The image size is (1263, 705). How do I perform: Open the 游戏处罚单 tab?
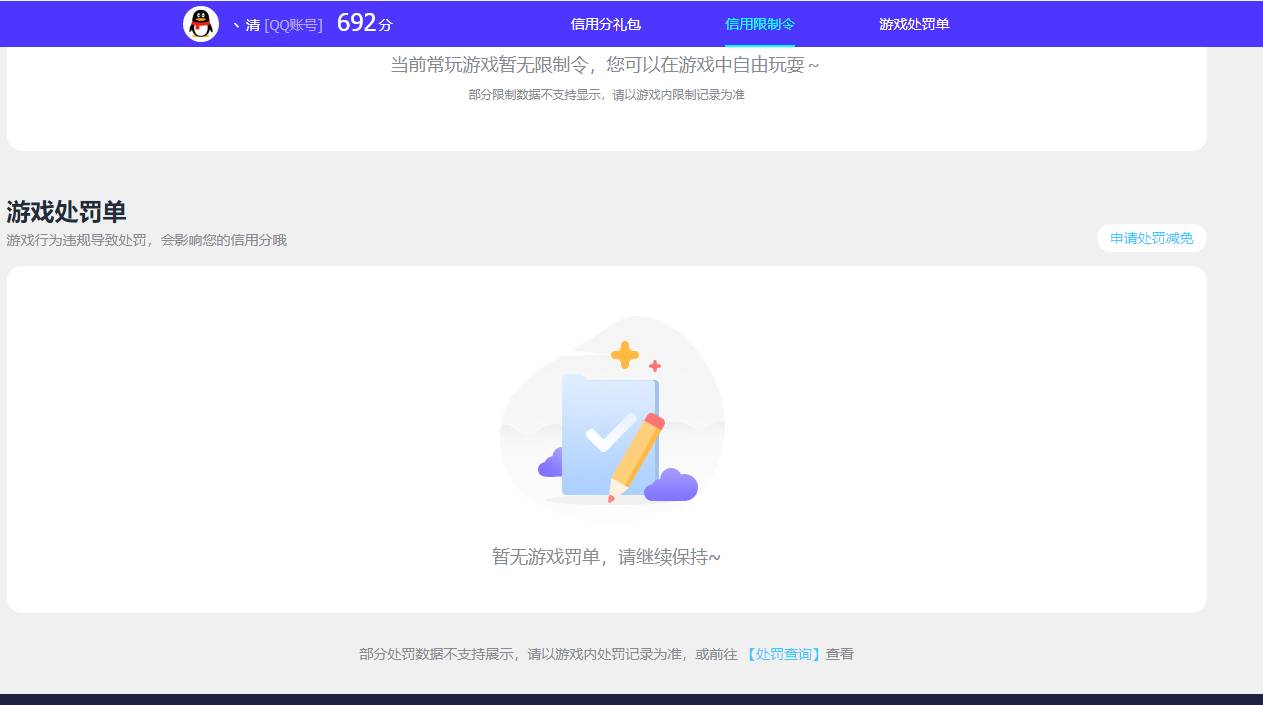(x=911, y=23)
